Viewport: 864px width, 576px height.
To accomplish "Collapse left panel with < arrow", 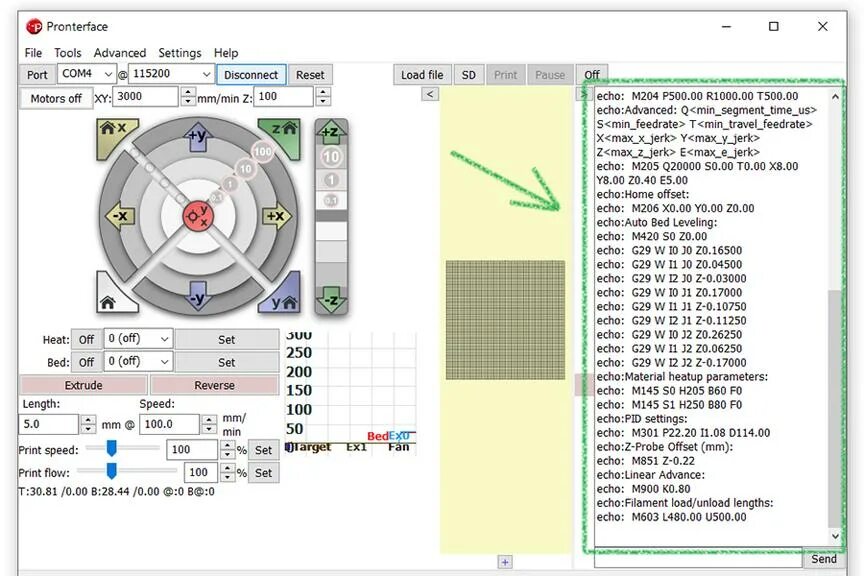I will [x=430, y=94].
